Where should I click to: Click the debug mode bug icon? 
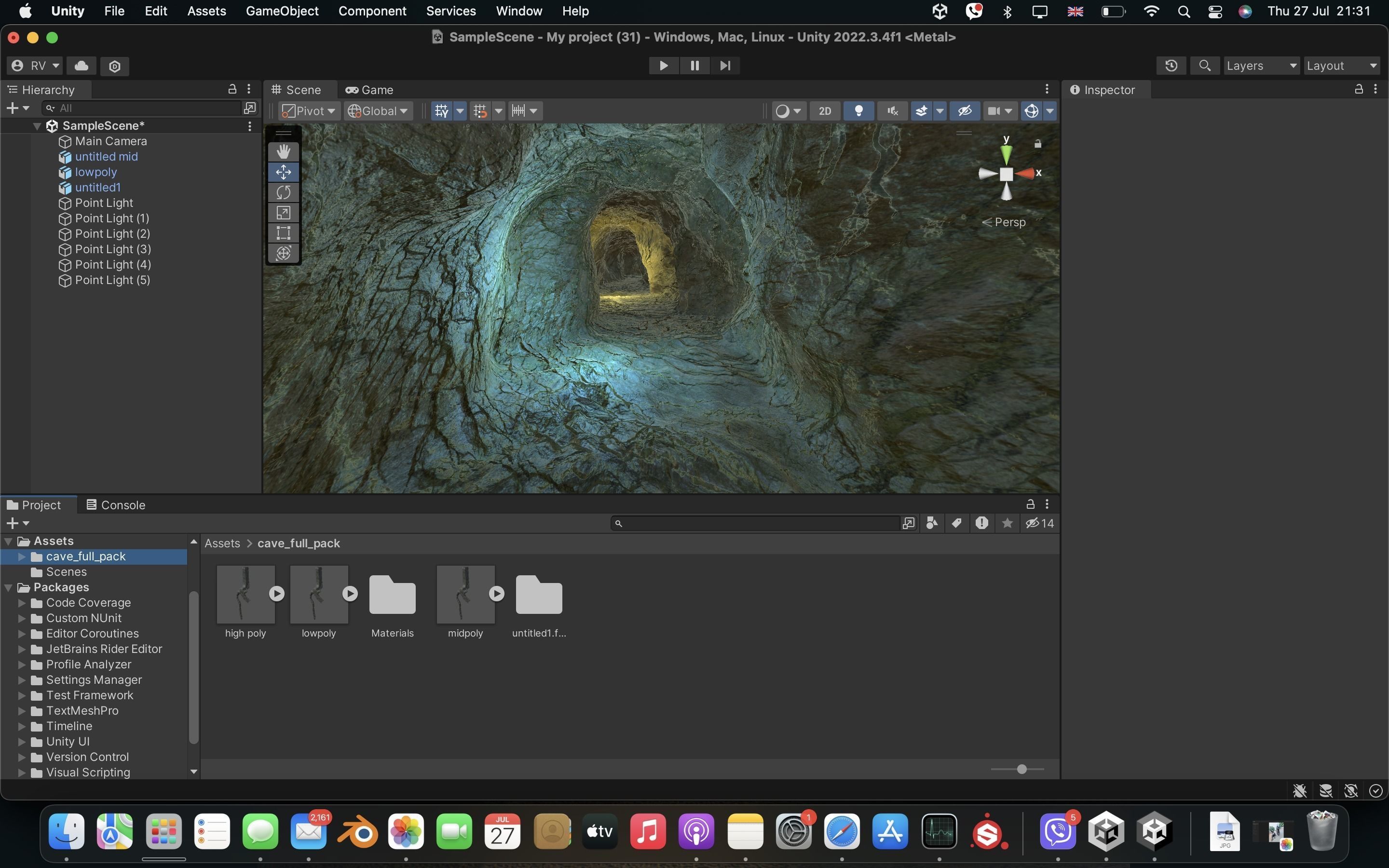point(1300,791)
